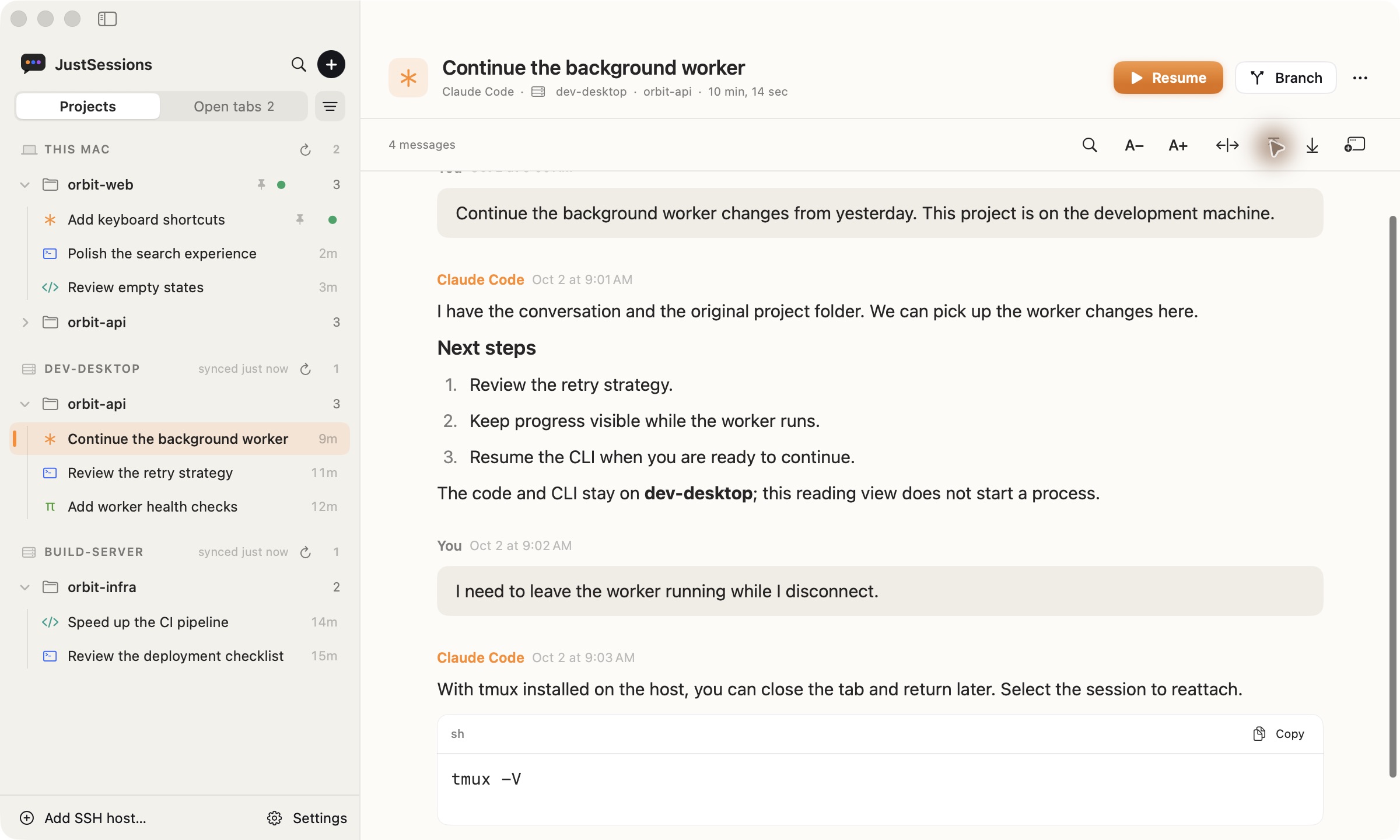The image size is (1400, 840).
Task: Decrease font size with A− button
Action: click(1134, 145)
